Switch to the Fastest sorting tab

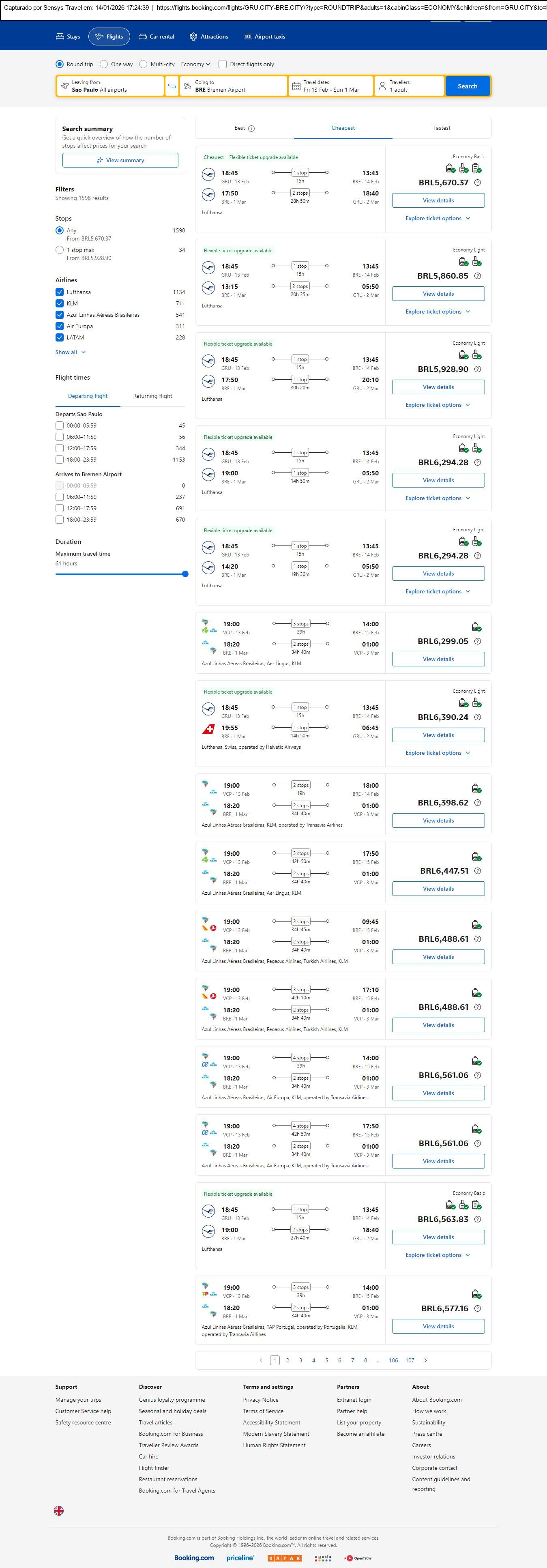tap(442, 128)
